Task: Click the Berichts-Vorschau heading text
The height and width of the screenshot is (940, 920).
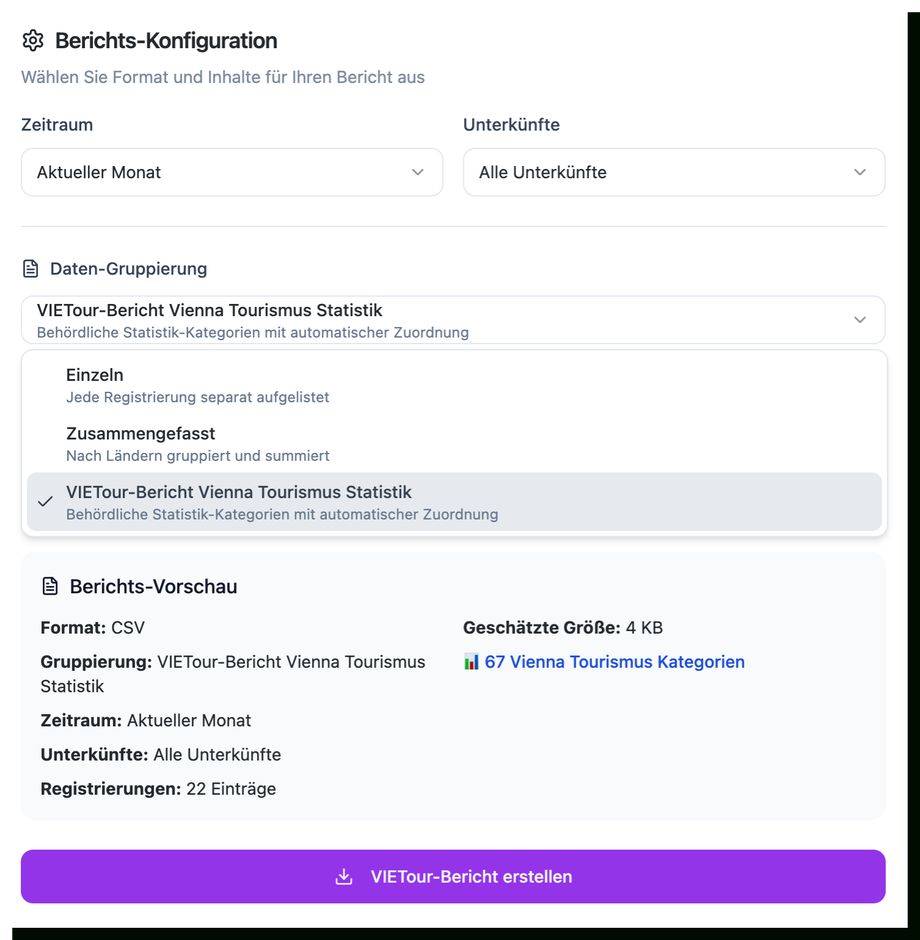Action: coord(153,587)
